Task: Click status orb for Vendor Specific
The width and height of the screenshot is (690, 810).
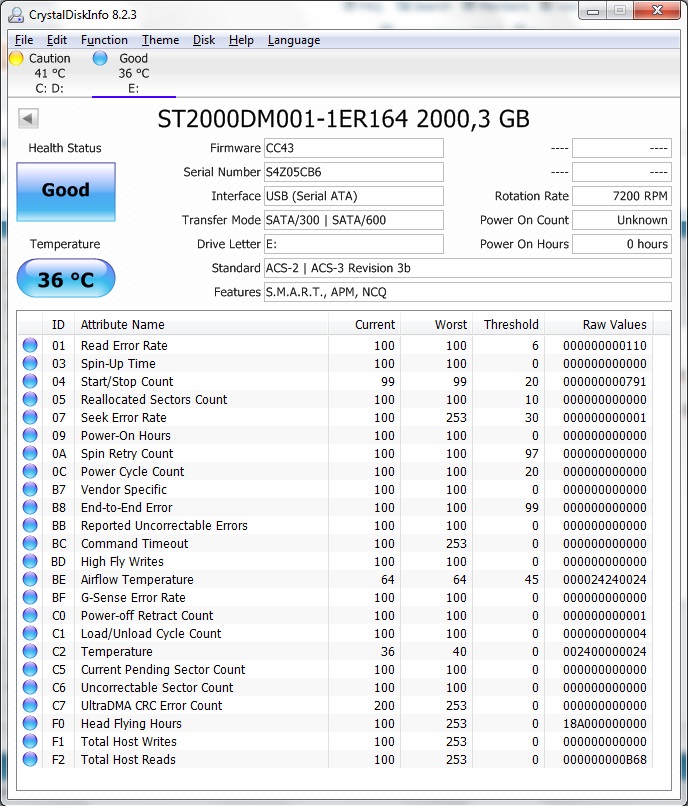Action: click(x=30, y=489)
